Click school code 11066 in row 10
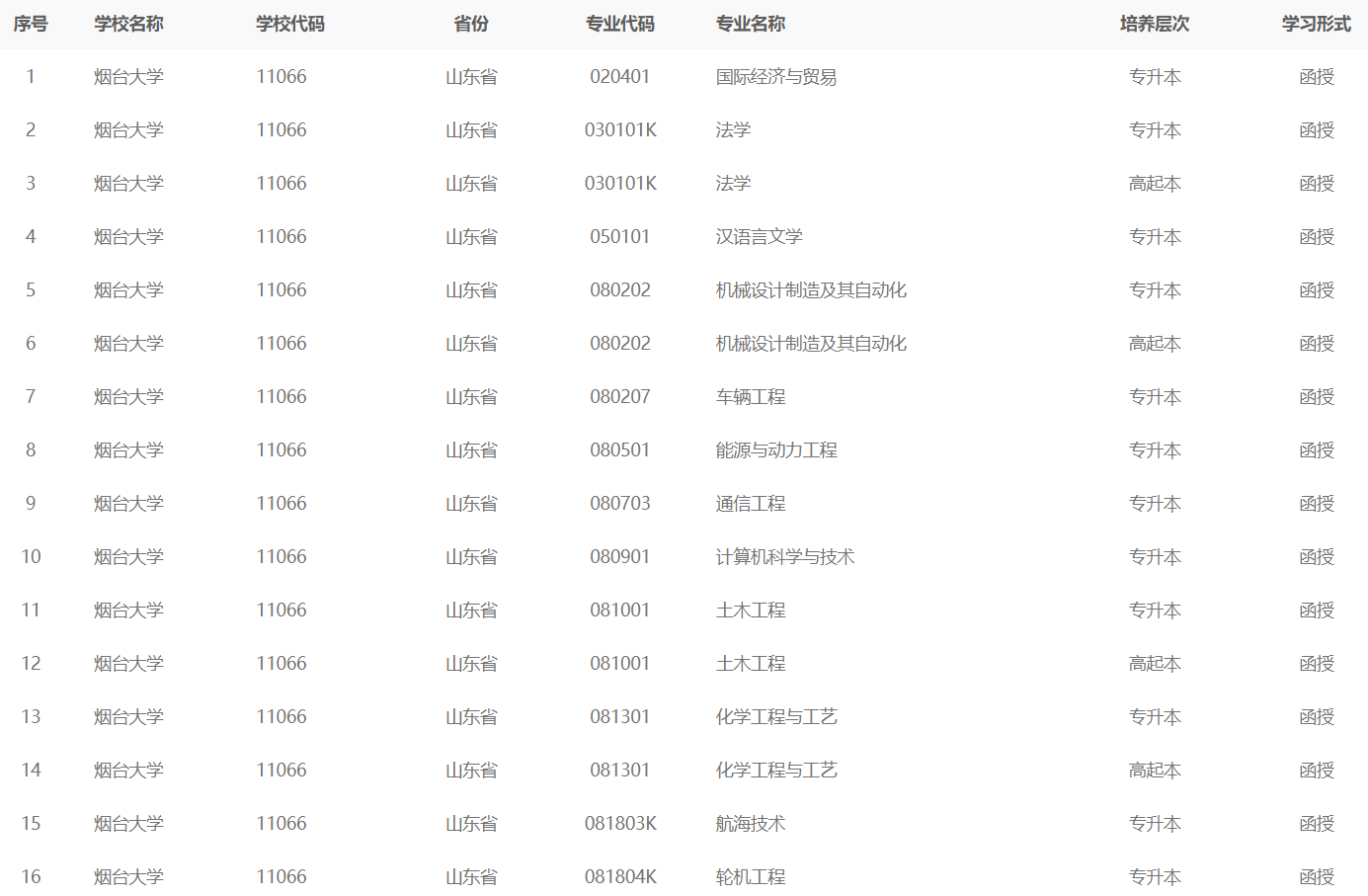The image size is (1368, 896). (282, 557)
